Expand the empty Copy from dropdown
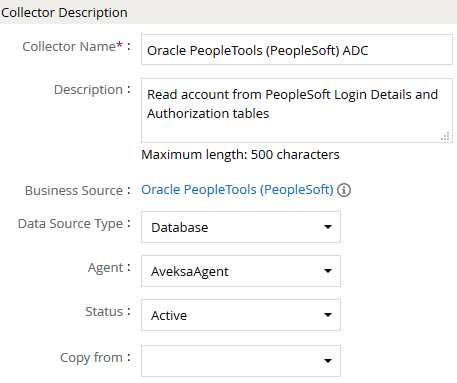Image resolution: width=457 pixels, height=383 pixels. 241,361
